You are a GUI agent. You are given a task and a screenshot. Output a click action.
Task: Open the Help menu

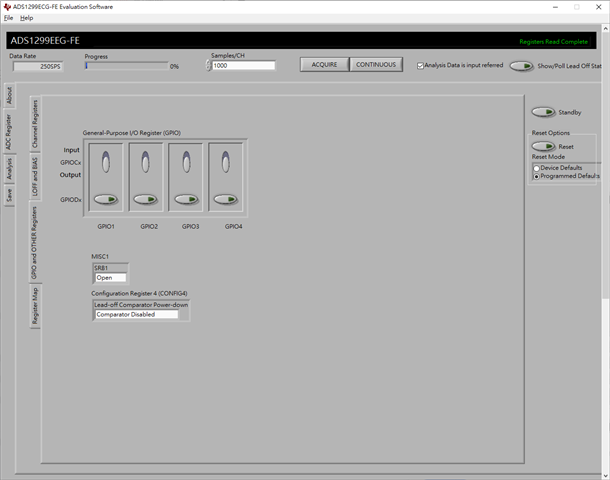pos(26,18)
